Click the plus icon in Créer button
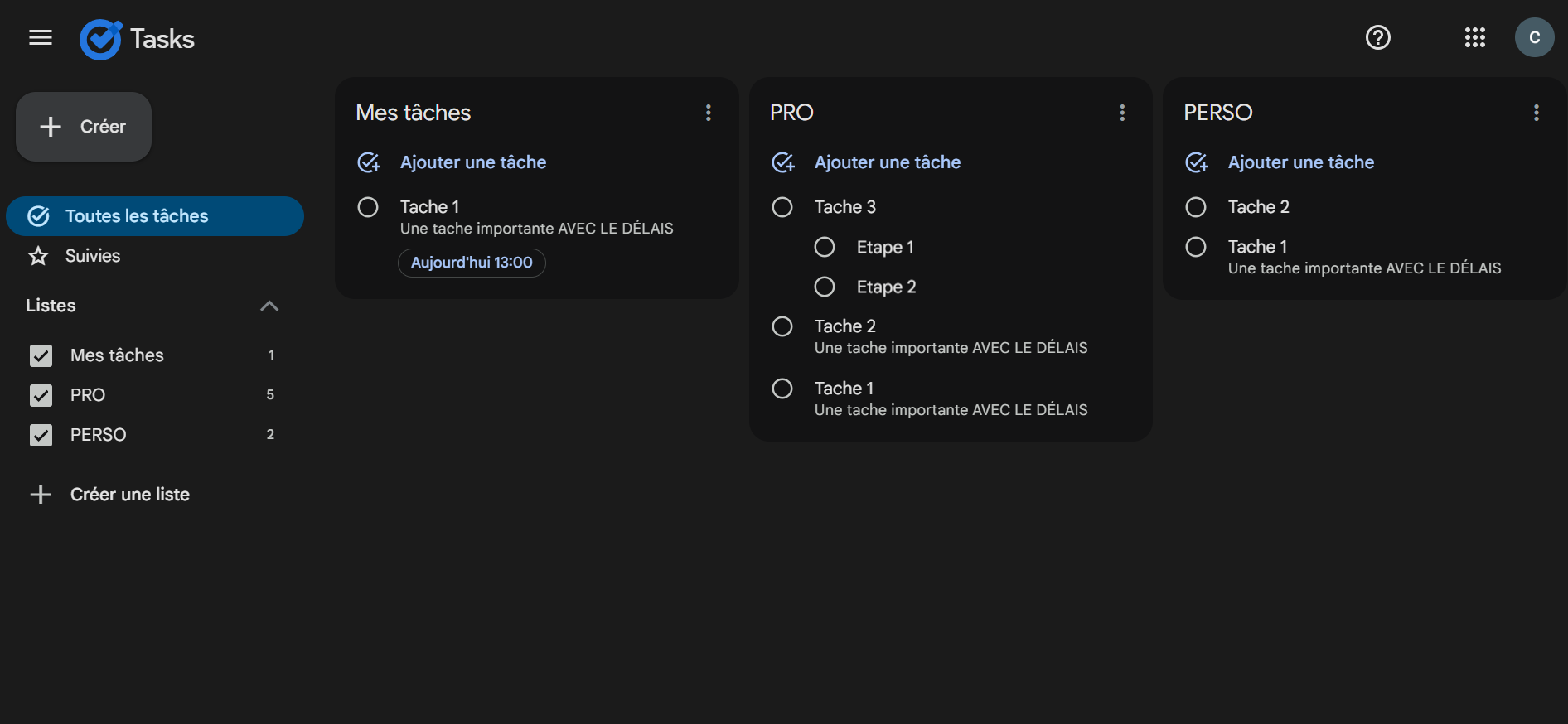This screenshot has height=724, width=1568. click(51, 127)
